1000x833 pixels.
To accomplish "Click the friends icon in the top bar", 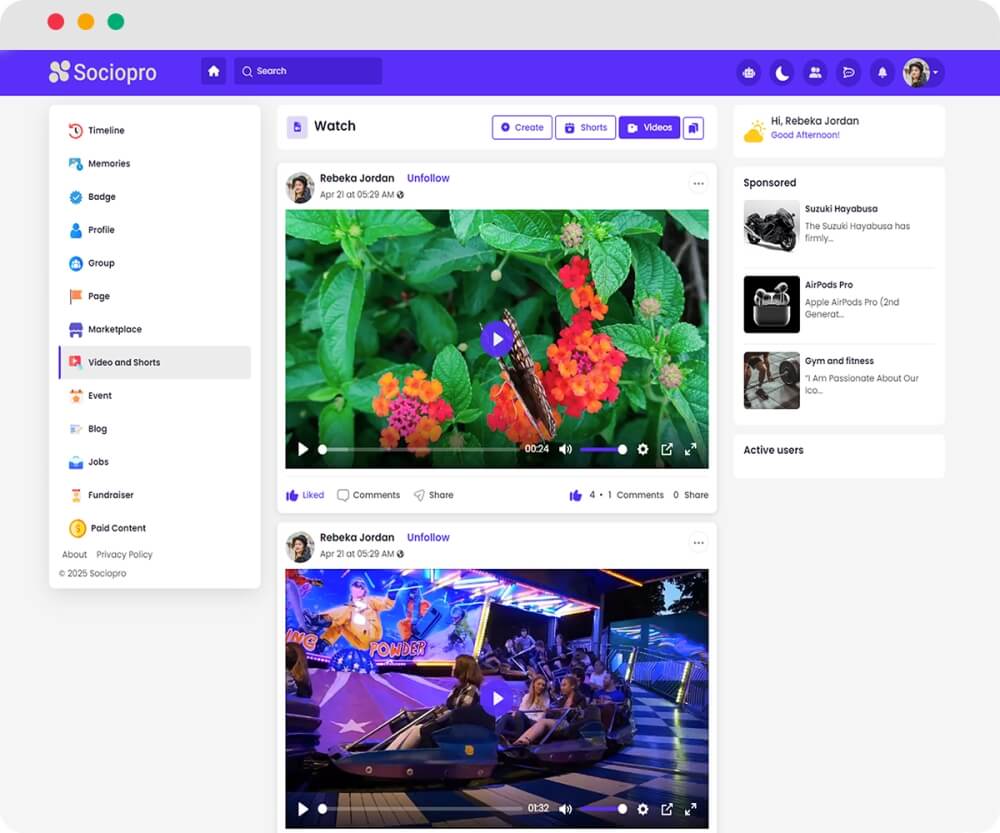I will coord(815,73).
